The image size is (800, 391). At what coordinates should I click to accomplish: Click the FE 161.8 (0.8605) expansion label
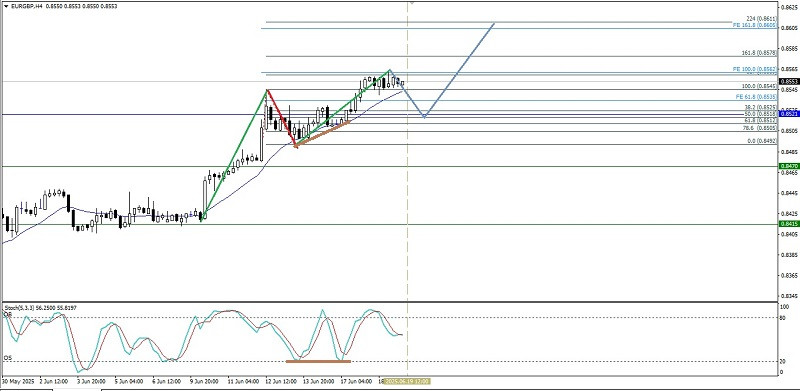(756, 25)
